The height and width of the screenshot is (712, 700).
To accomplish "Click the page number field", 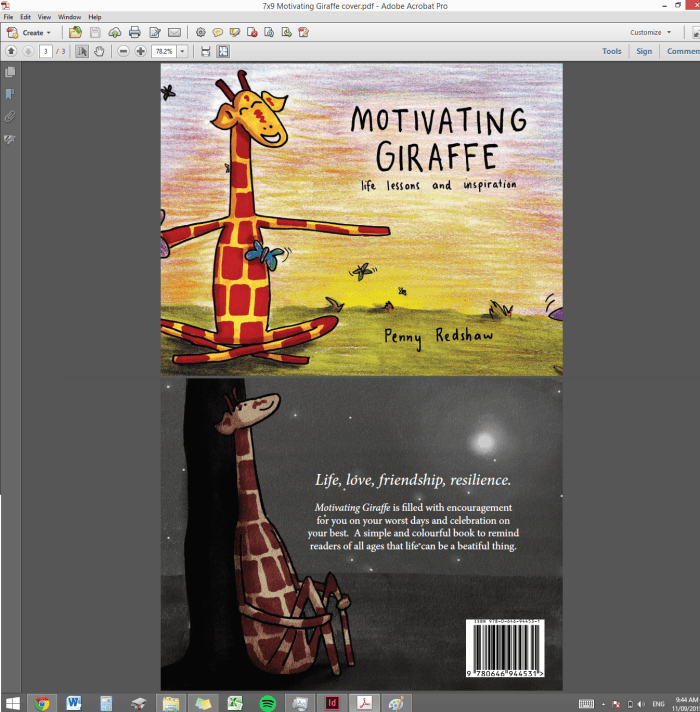I will click(46, 51).
